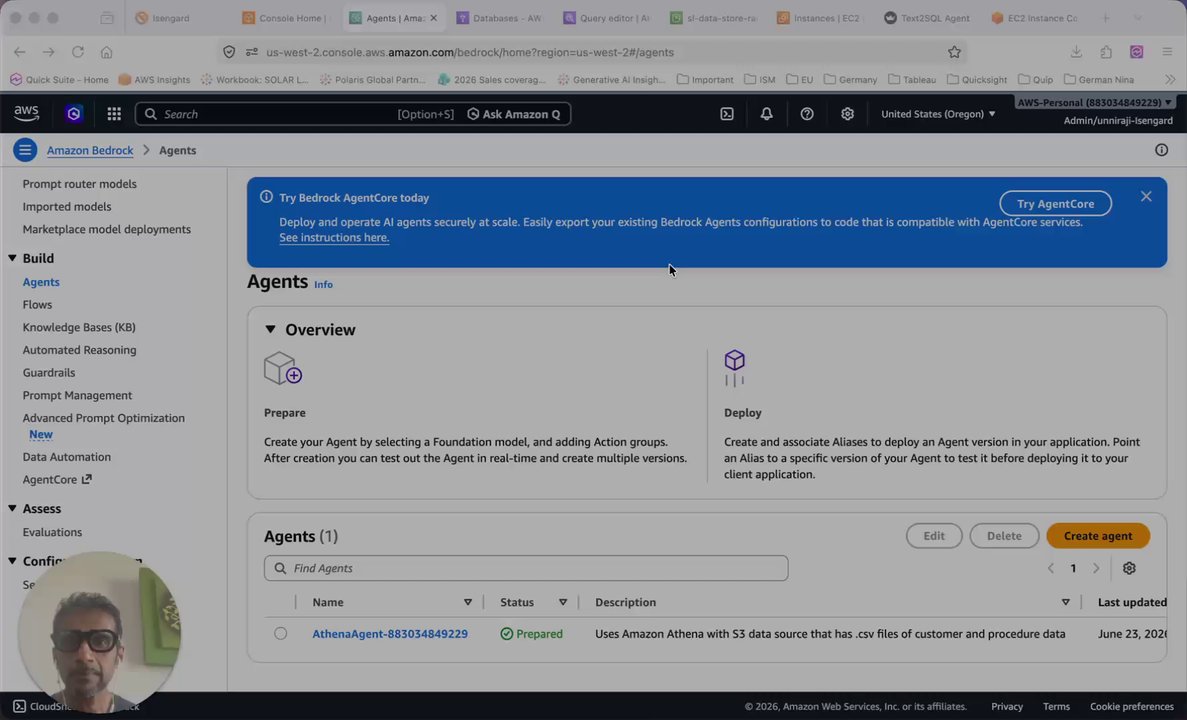Collapse the Build navigation section

point(12,258)
